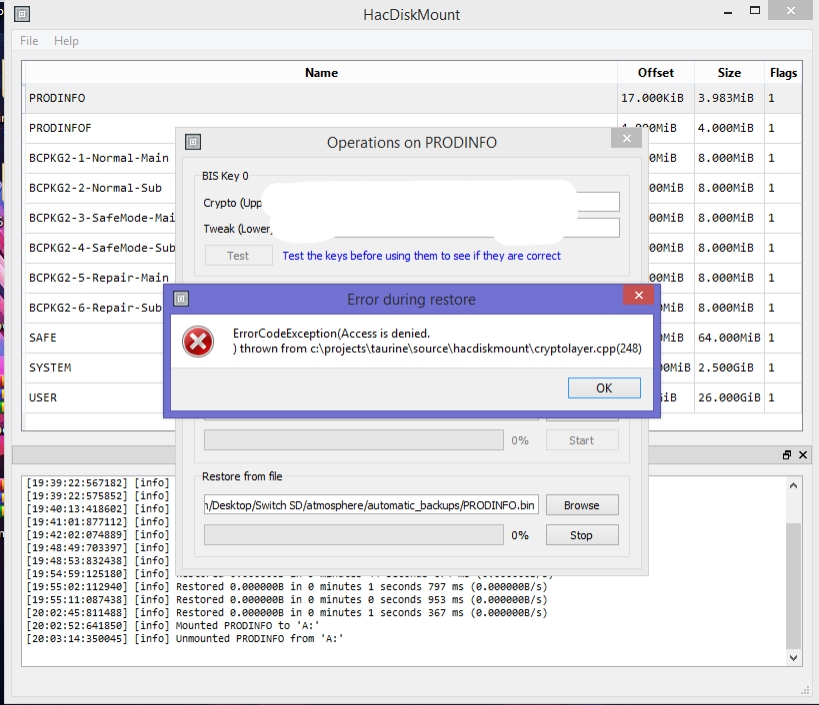The width and height of the screenshot is (819, 705).
Task: Click the Operations on PRODINFO dialog icon
Action: [193, 142]
